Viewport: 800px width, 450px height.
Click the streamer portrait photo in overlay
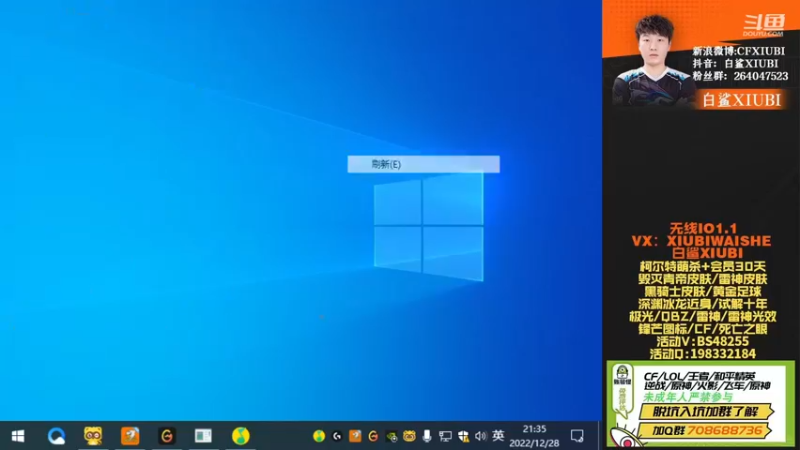tap(654, 60)
